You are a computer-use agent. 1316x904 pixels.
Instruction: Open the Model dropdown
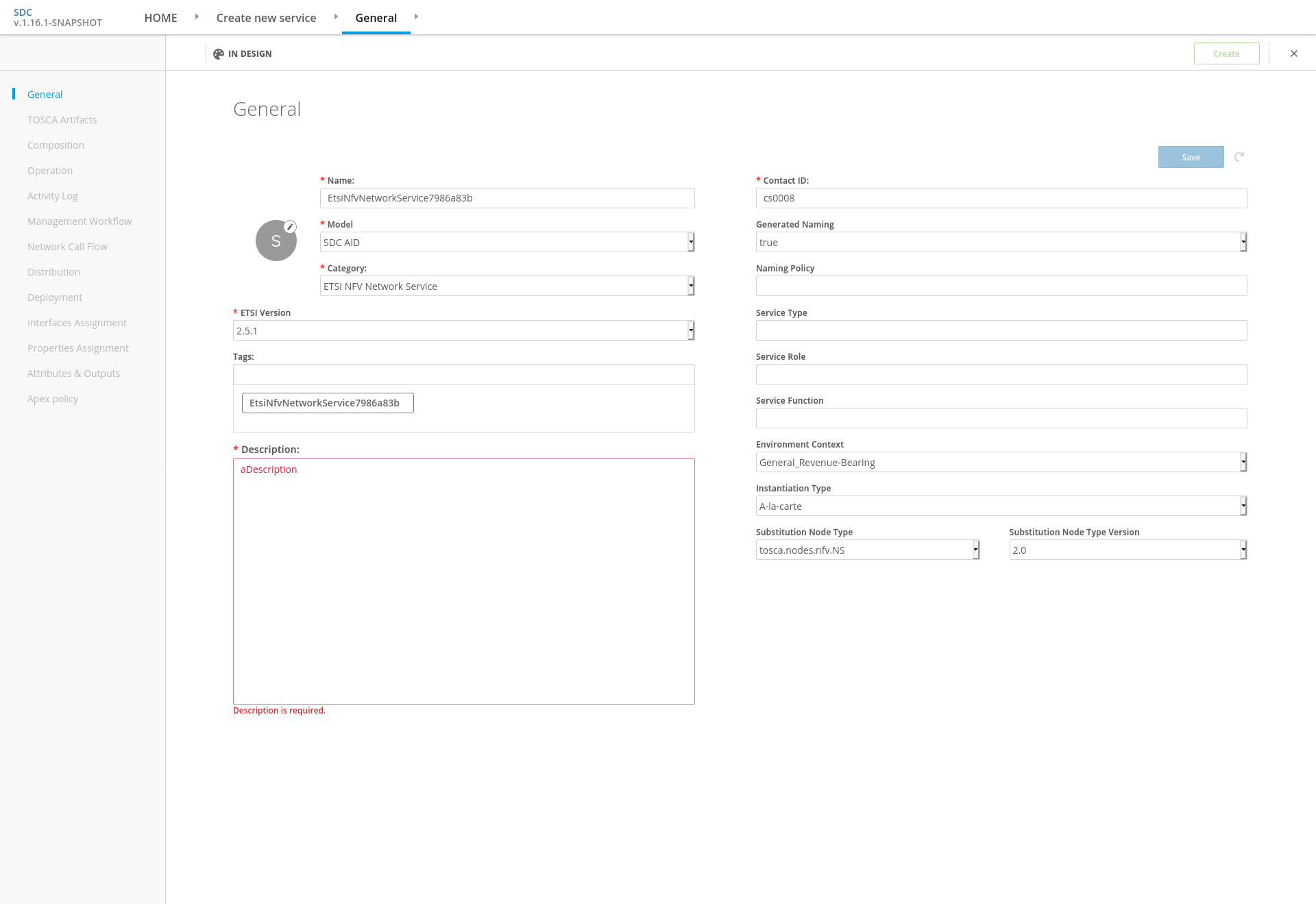pos(507,242)
